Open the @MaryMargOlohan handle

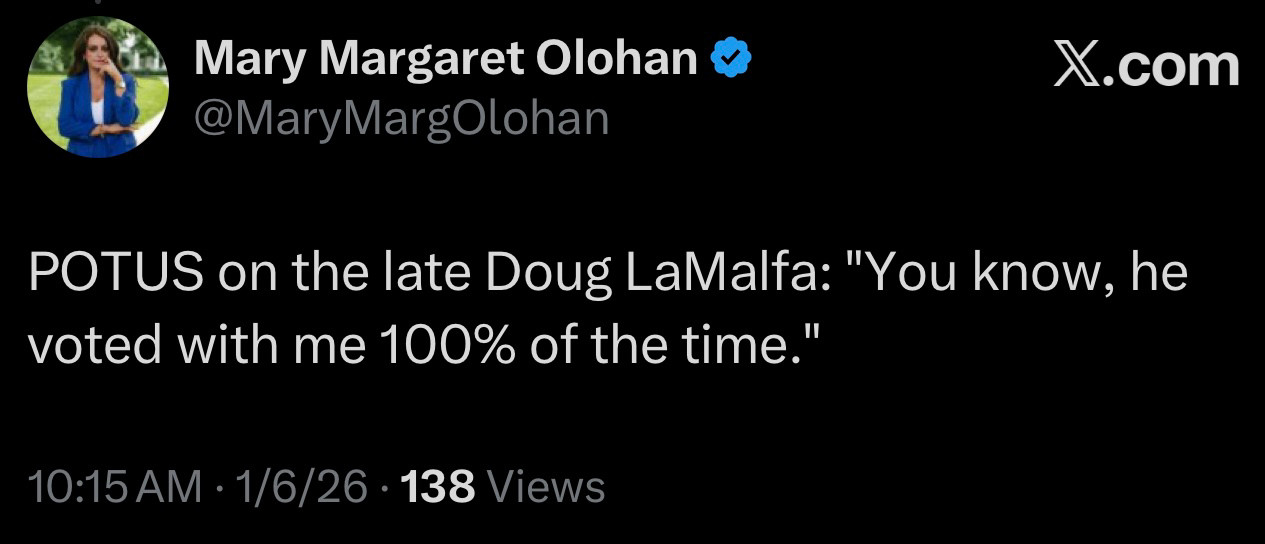401,117
